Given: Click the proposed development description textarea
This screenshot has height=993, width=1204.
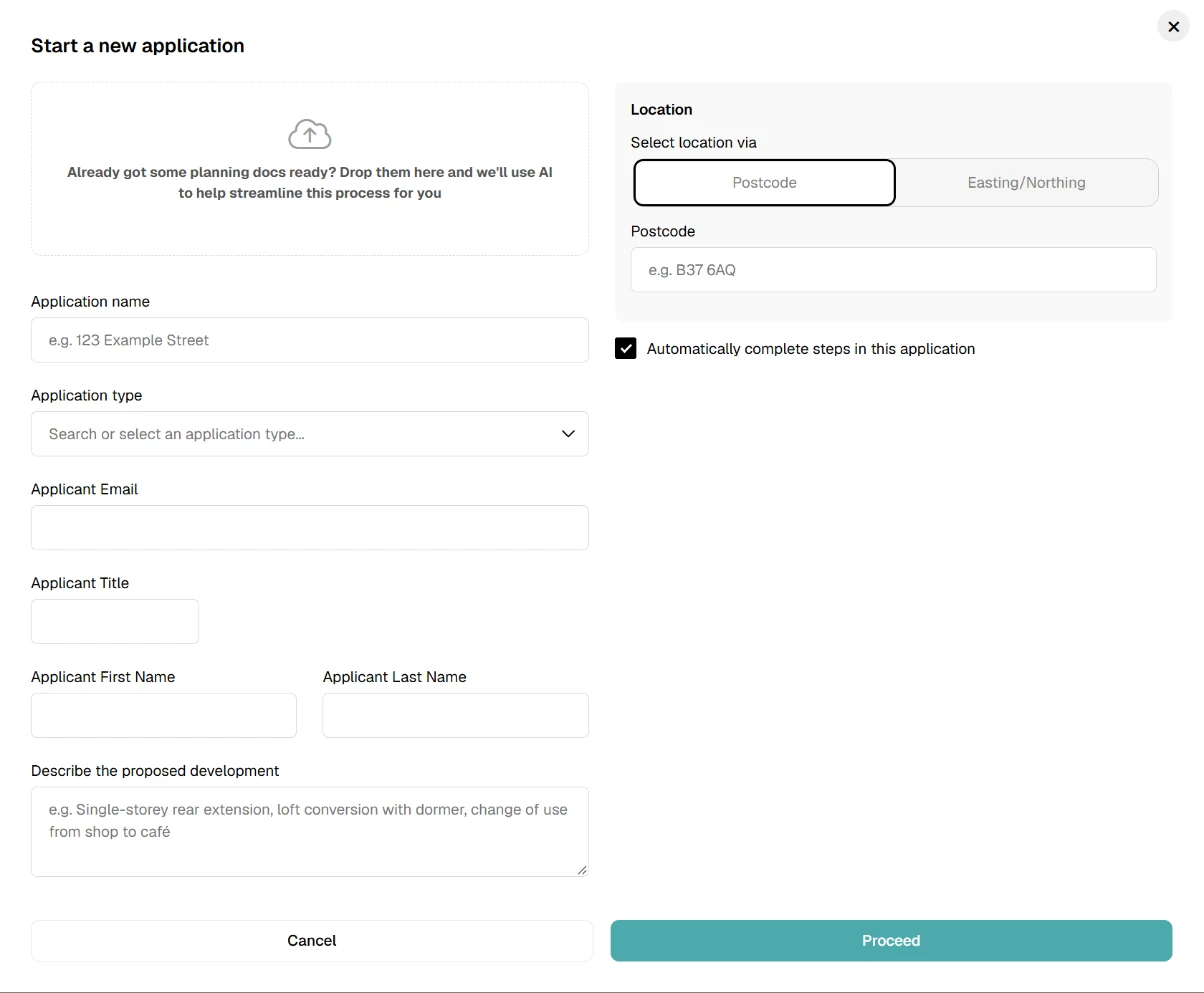Looking at the screenshot, I should pos(310,832).
